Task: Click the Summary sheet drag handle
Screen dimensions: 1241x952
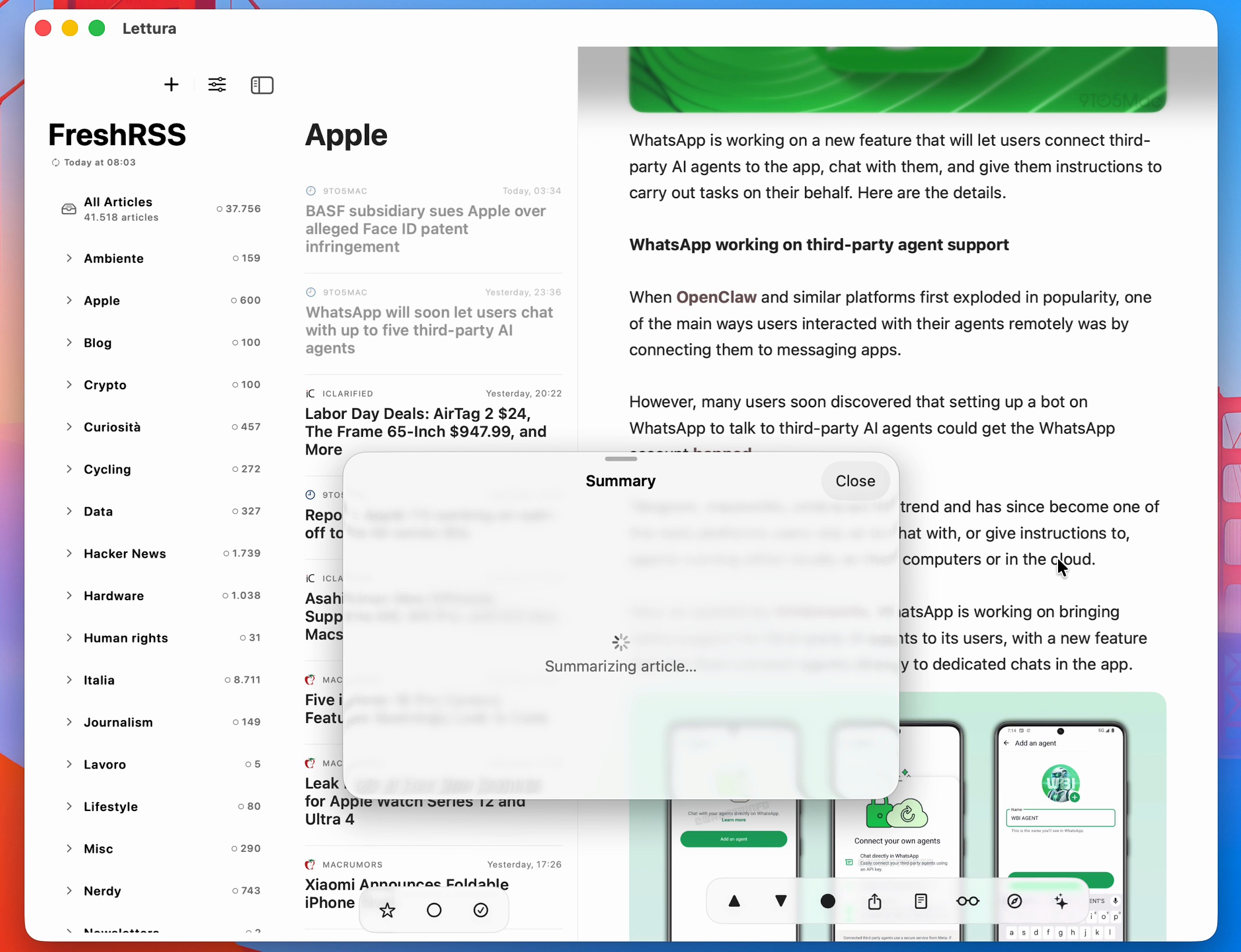Action: pos(621,459)
